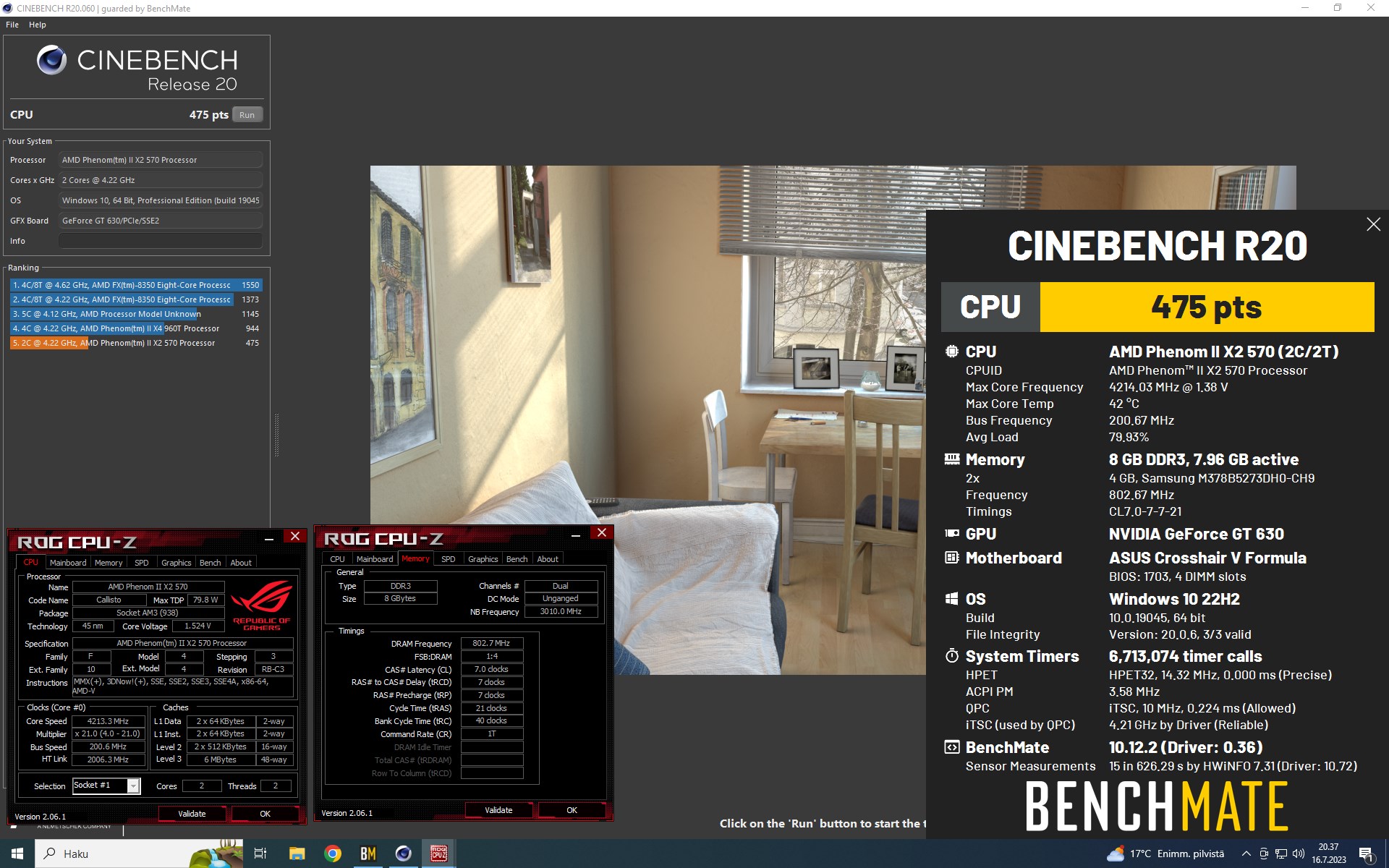Open SPD tab in right CPU-Z window
The height and width of the screenshot is (868, 1389).
[449, 559]
